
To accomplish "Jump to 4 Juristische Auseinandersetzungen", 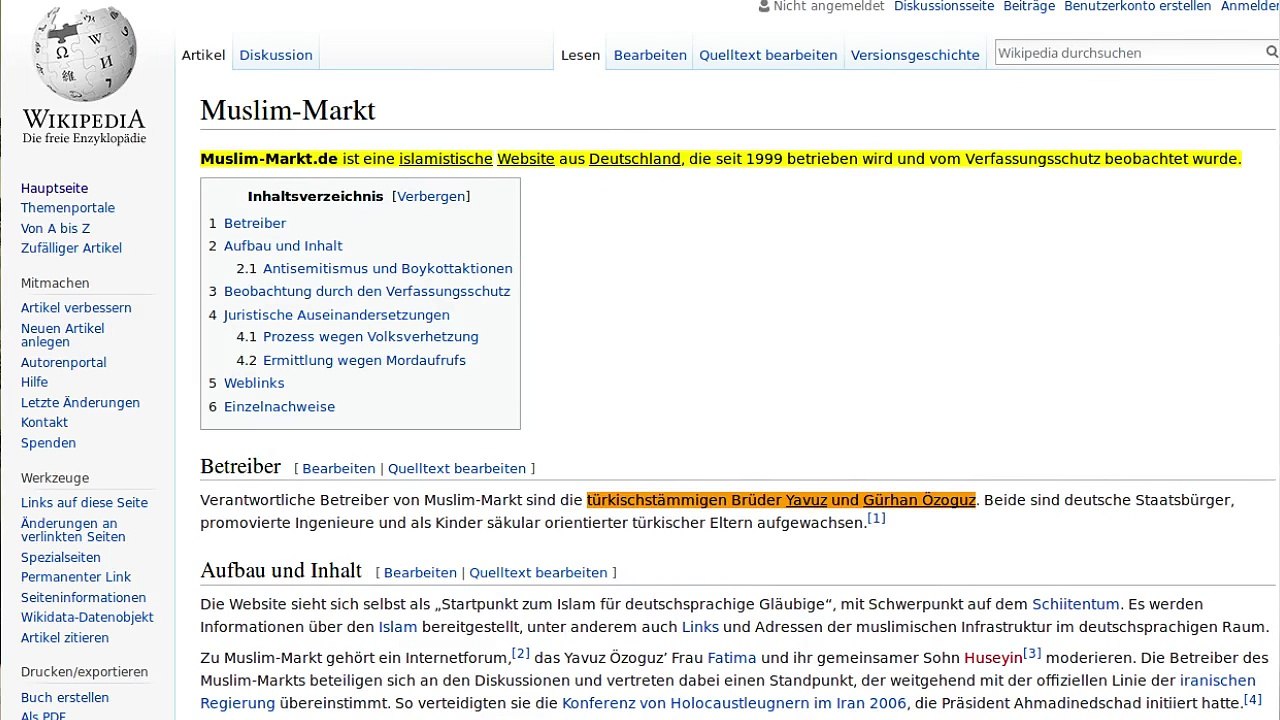I will click(x=329, y=315).
